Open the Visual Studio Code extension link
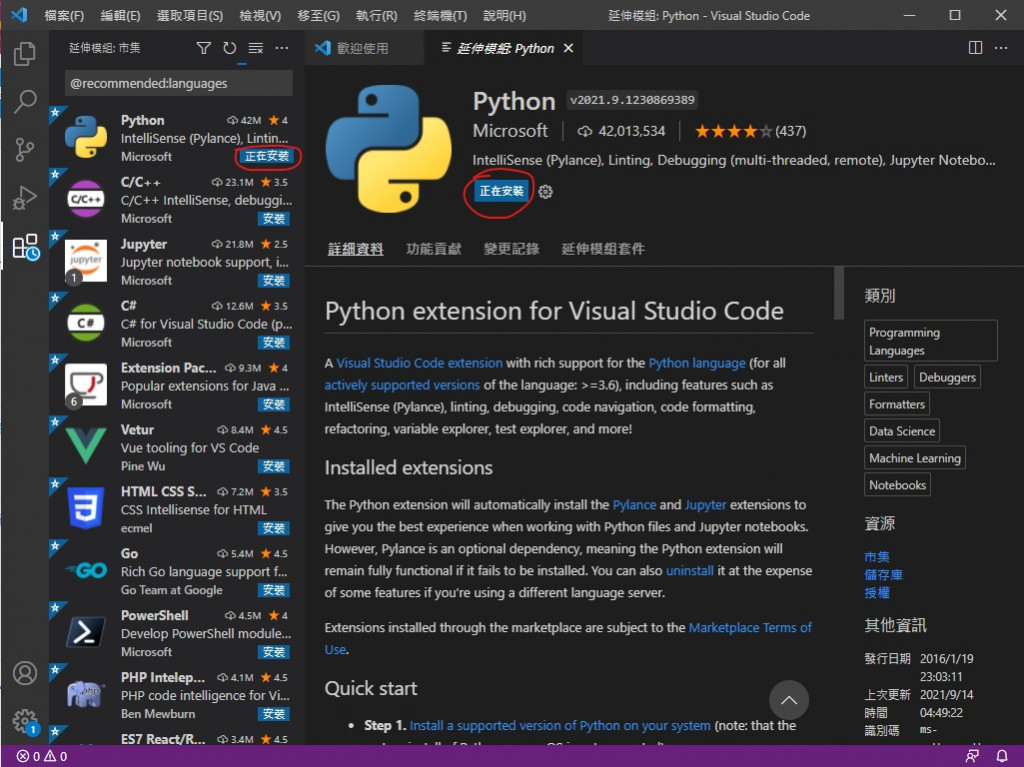This screenshot has height=767, width=1024. pos(419,363)
